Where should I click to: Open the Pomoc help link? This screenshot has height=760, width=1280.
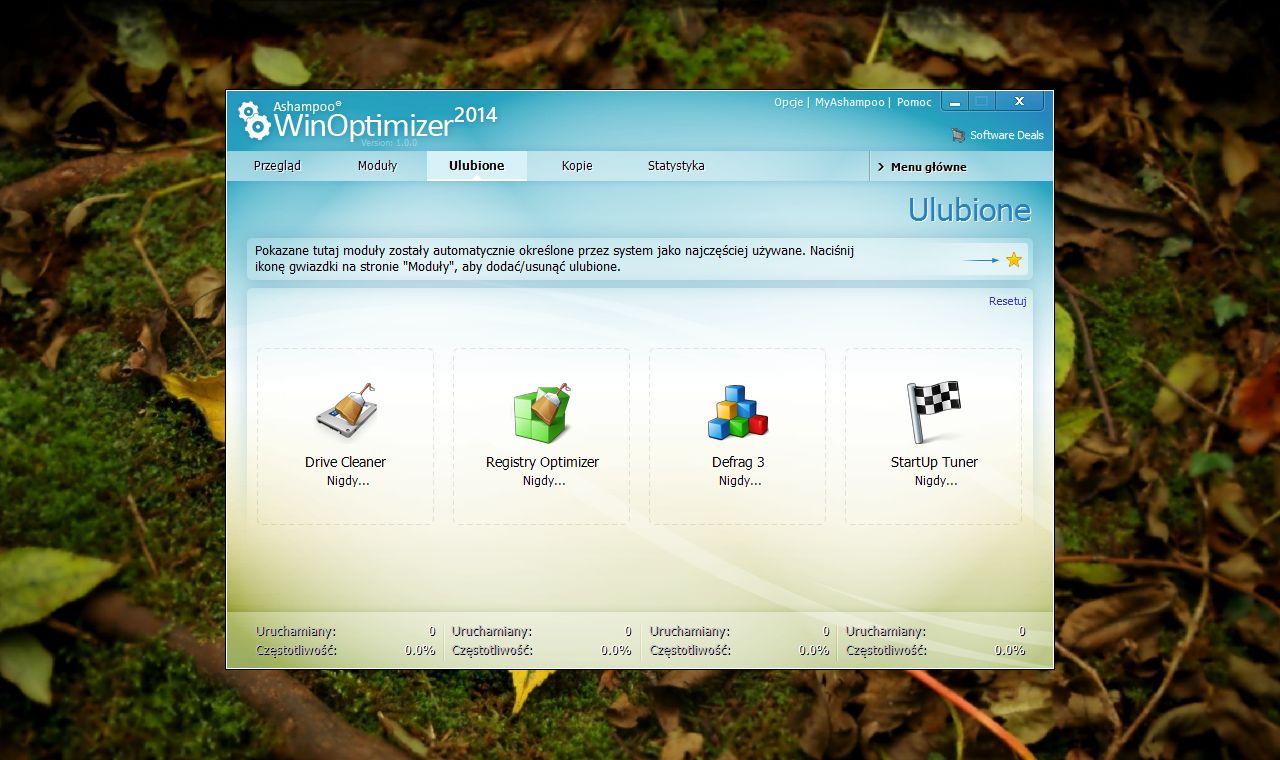[914, 102]
